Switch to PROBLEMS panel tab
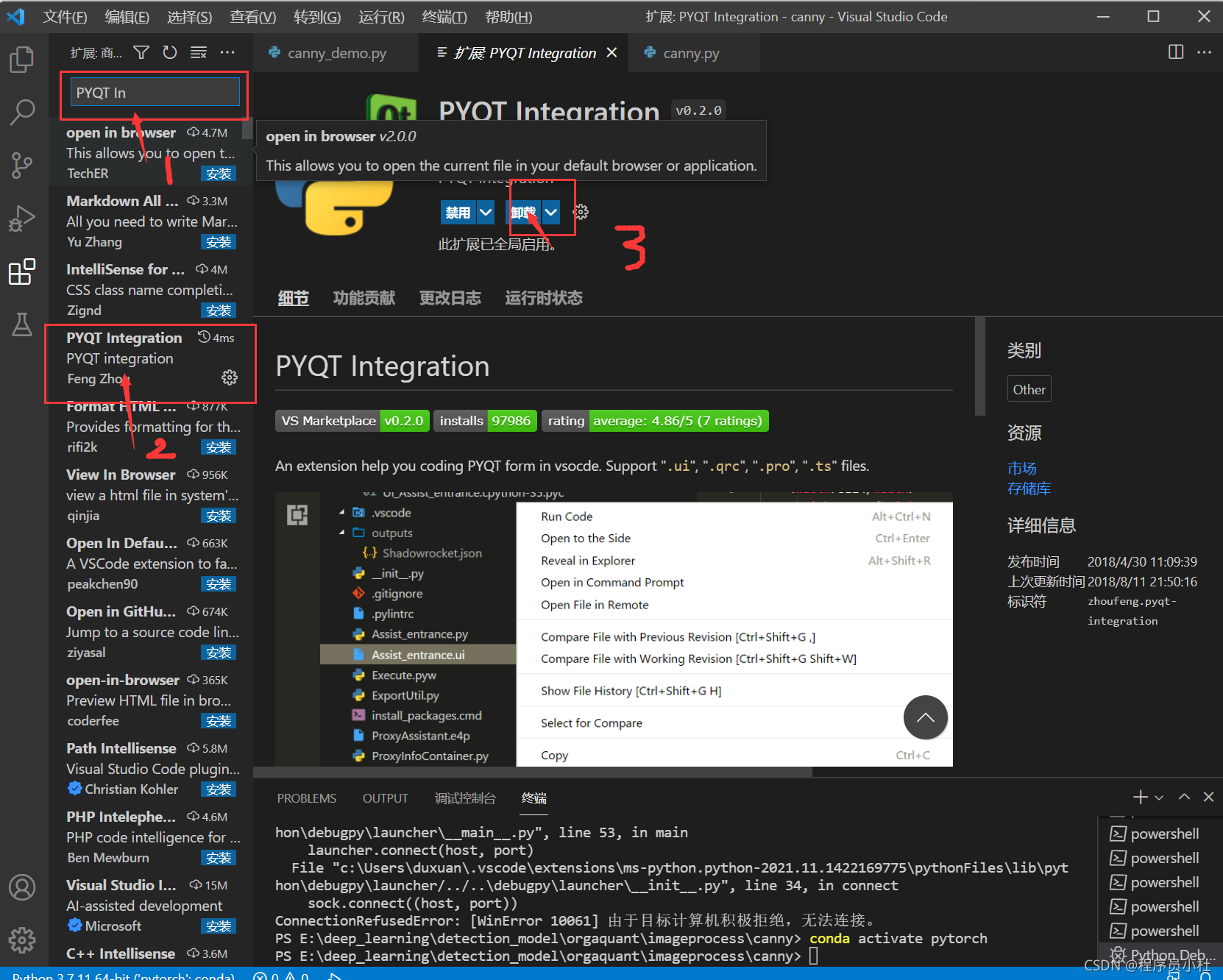 pos(307,798)
